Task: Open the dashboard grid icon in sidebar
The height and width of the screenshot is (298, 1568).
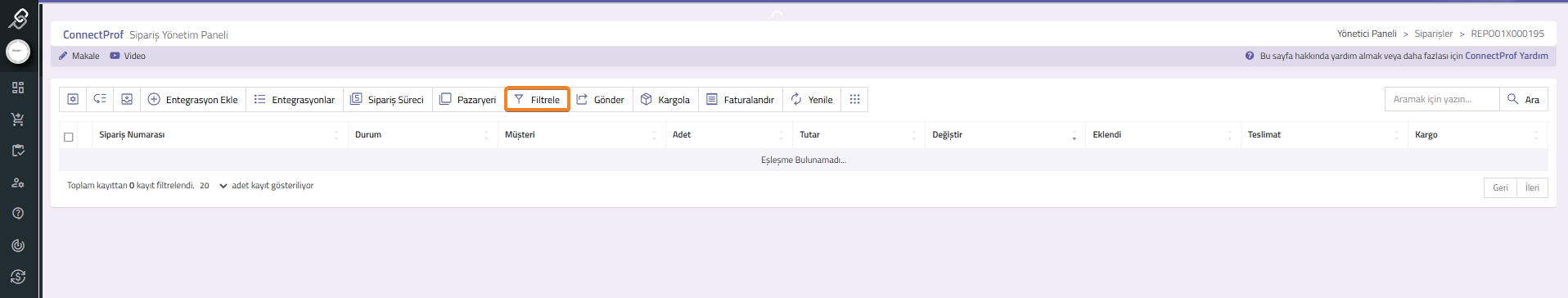Action: 18,88
